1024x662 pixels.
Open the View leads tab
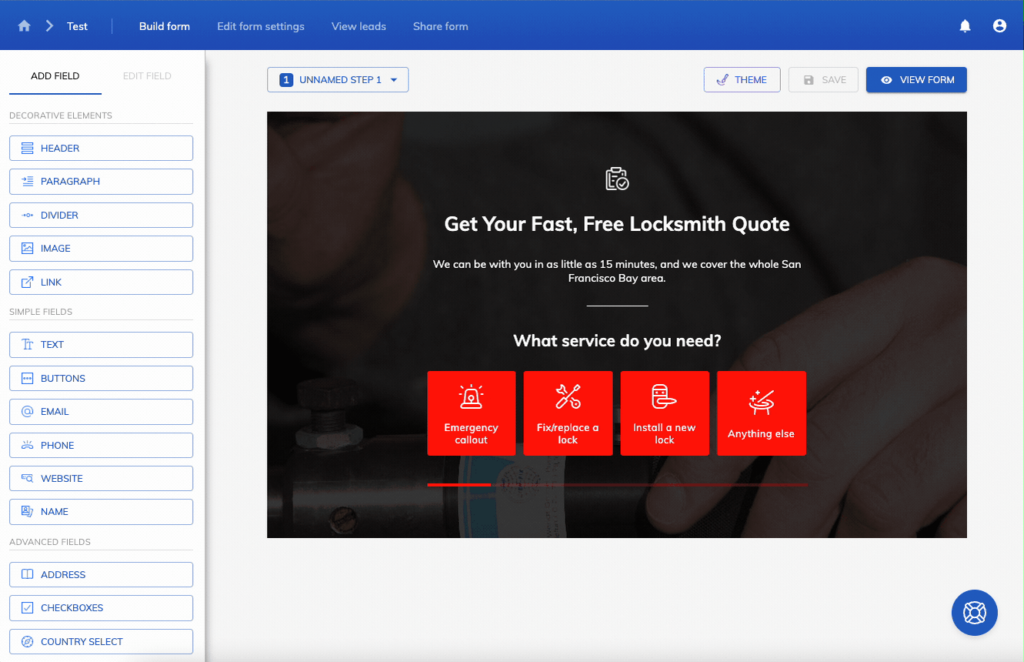[359, 26]
